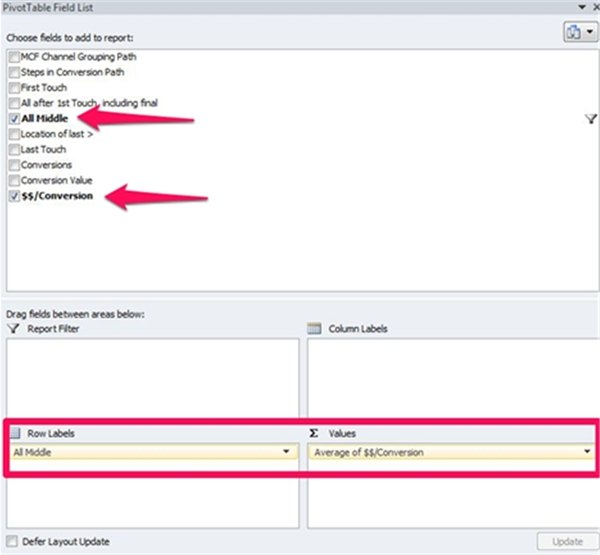Click the Row Labels area icon
This screenshot has height=555, width=600.
[x=14, y=434]
